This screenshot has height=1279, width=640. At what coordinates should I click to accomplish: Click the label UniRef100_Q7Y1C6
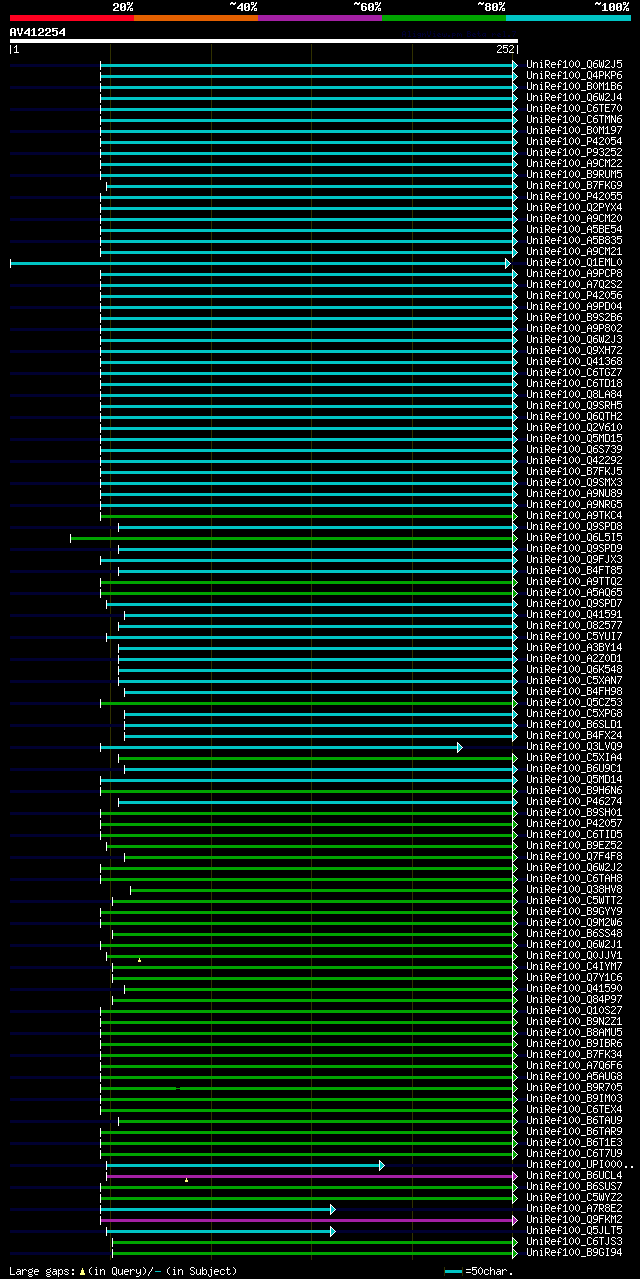[574, 977]
